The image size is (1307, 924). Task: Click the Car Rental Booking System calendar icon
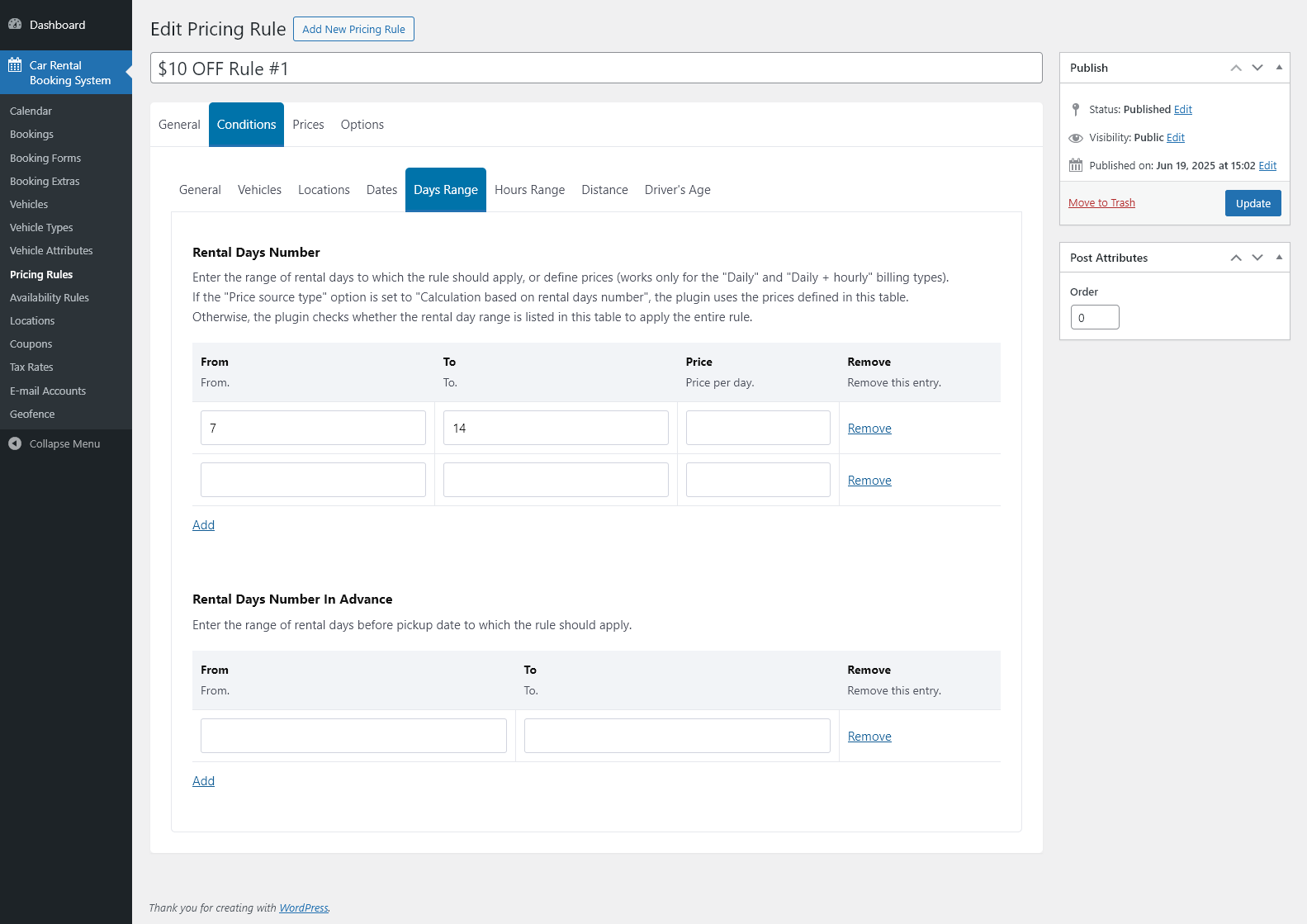click(15, 65)
